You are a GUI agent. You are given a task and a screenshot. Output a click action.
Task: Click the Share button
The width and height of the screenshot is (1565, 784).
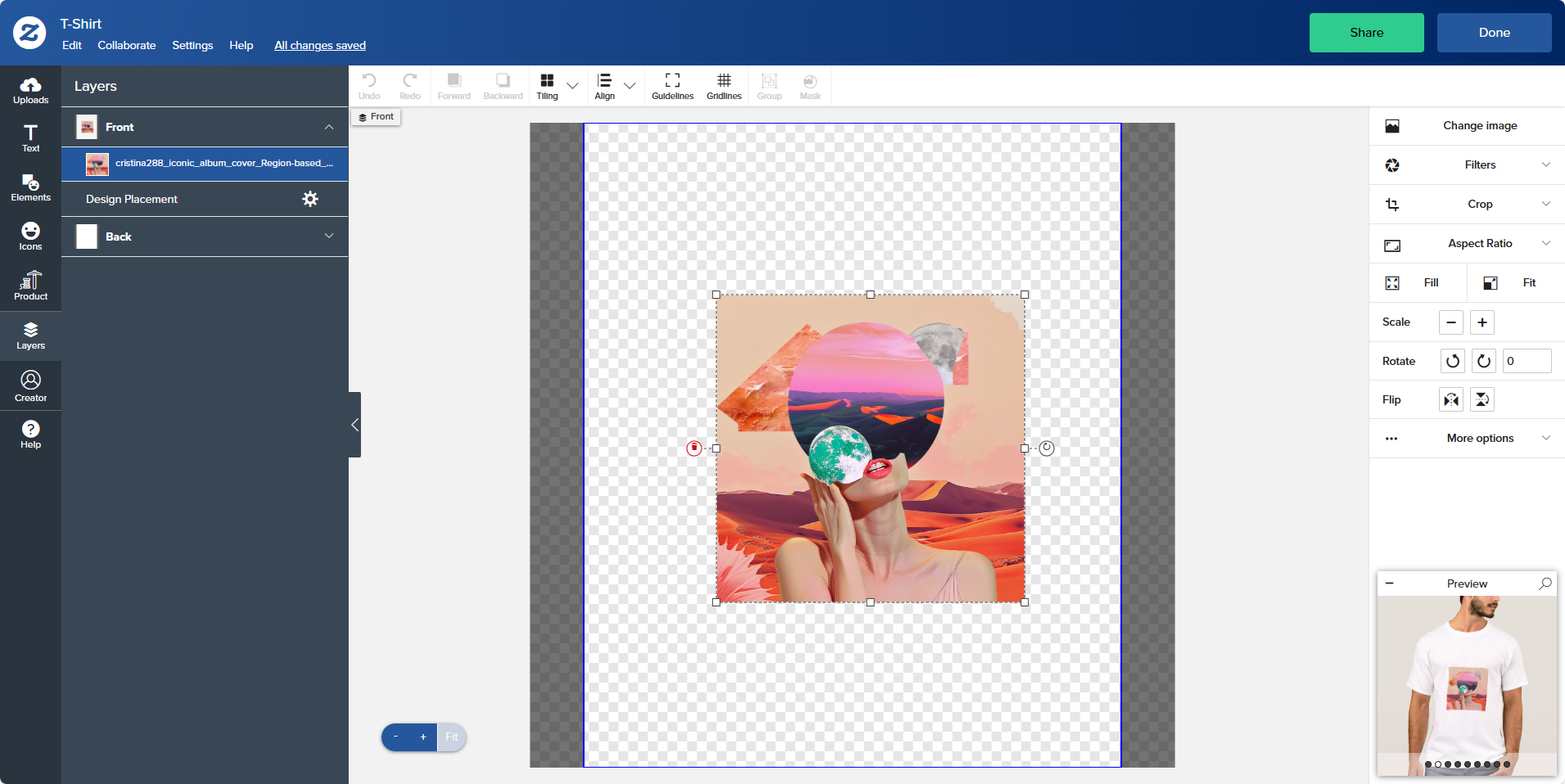click(1367, 33)
